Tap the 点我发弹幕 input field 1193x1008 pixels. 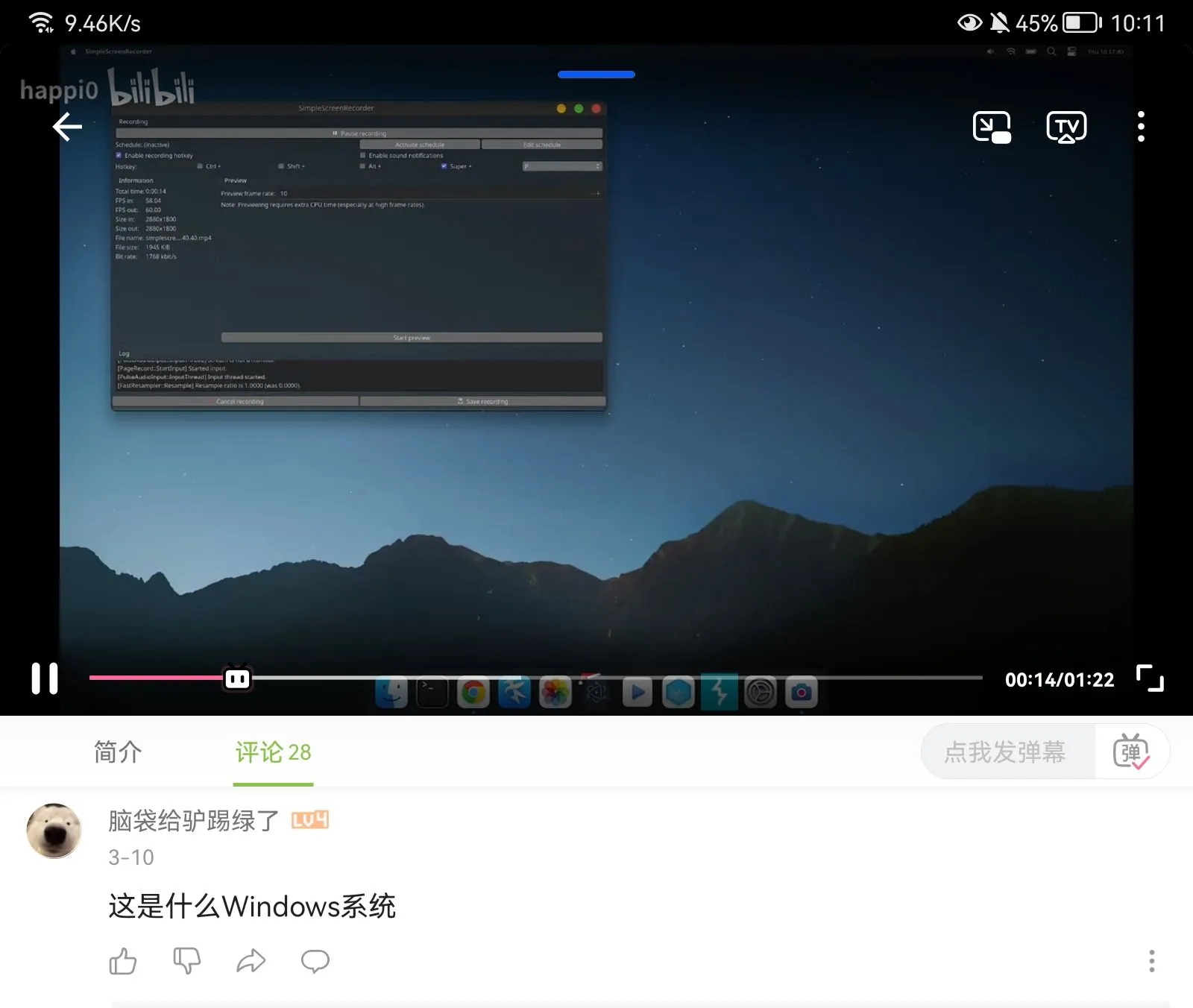[x=1005, y=752]
